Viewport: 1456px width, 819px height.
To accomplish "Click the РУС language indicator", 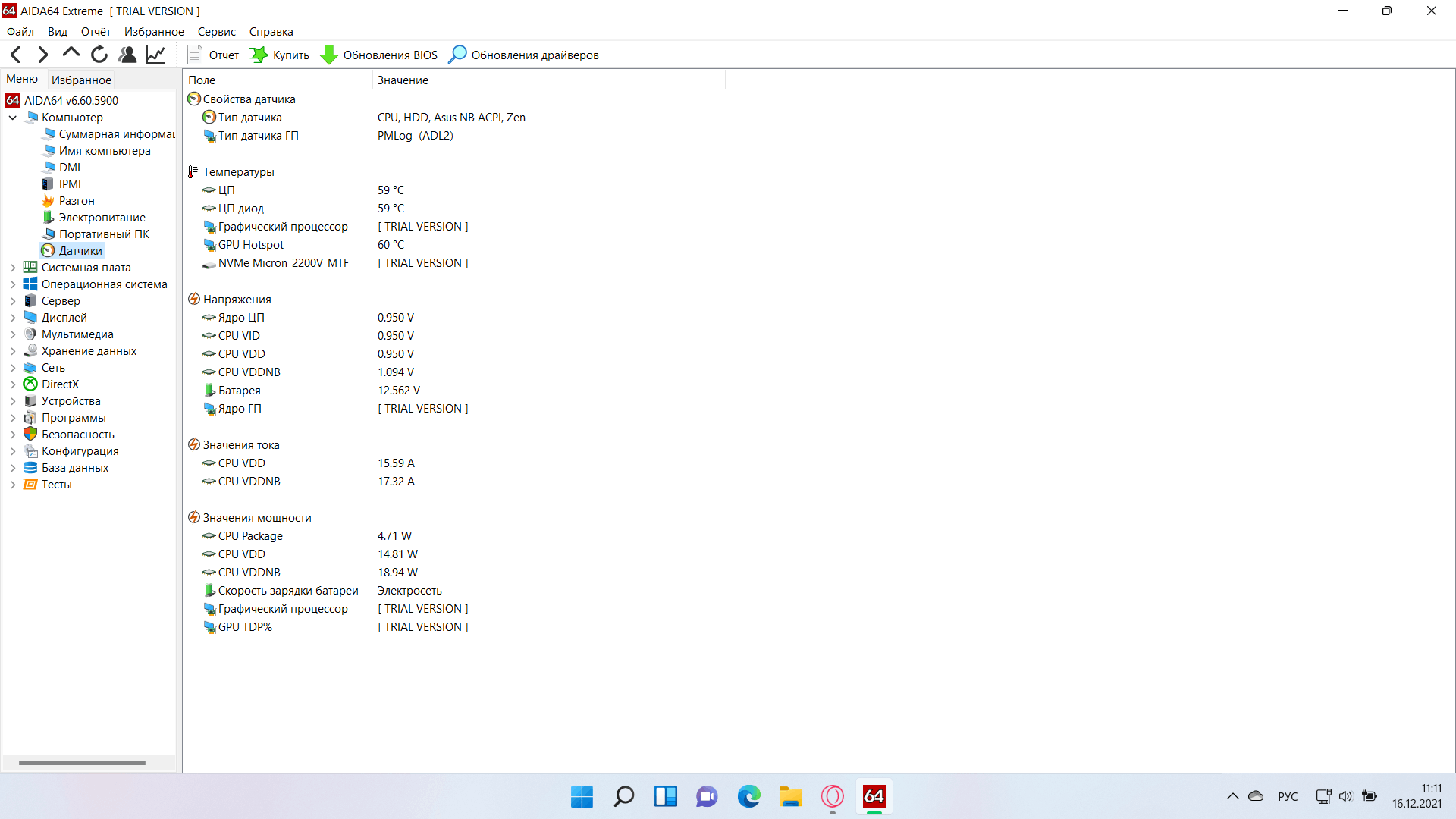I will pos(1288,796).
